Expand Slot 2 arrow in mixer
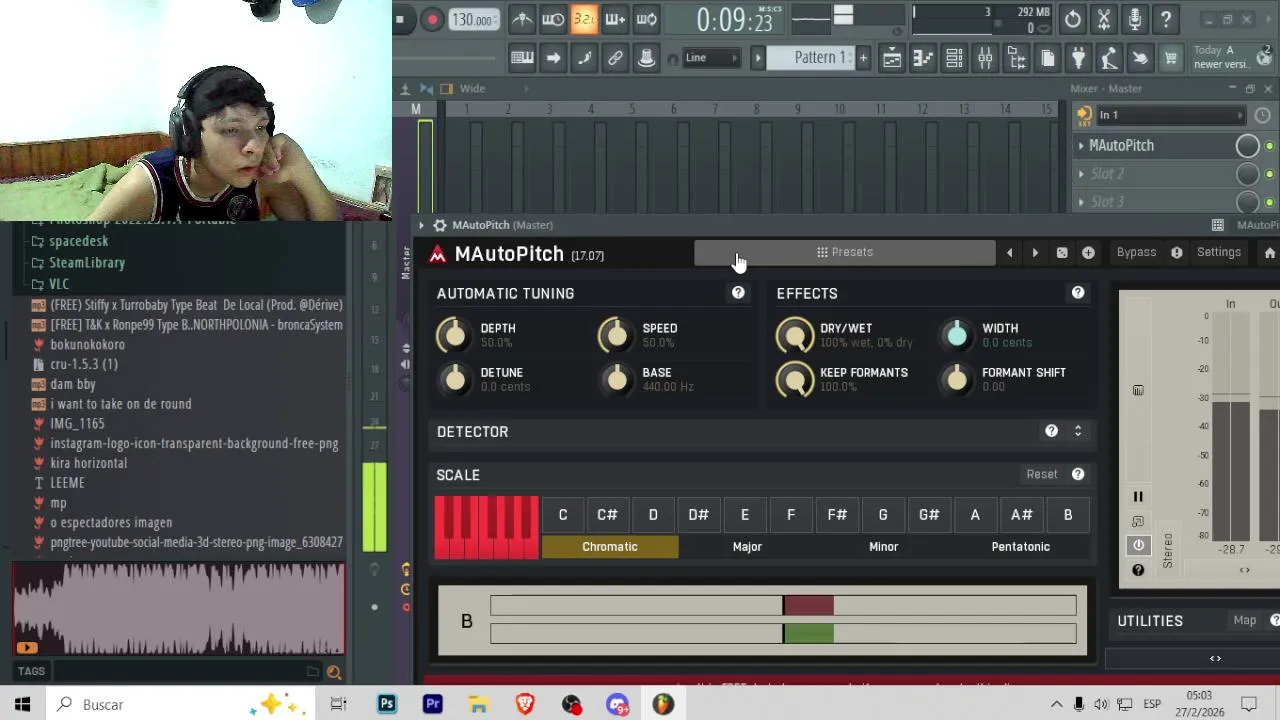Viewport: 1280px width, 720px height. [x=1081, y=174]
